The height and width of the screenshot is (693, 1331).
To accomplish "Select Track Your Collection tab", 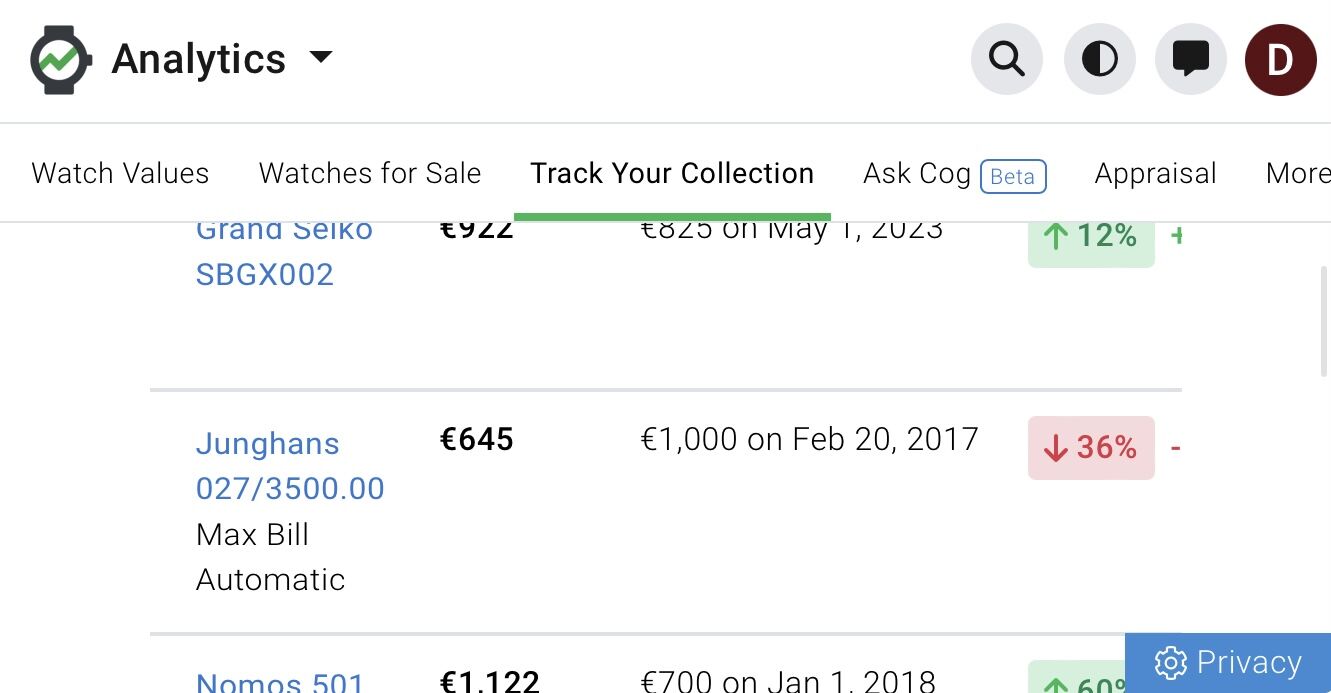I will click(x=672, y=173).
